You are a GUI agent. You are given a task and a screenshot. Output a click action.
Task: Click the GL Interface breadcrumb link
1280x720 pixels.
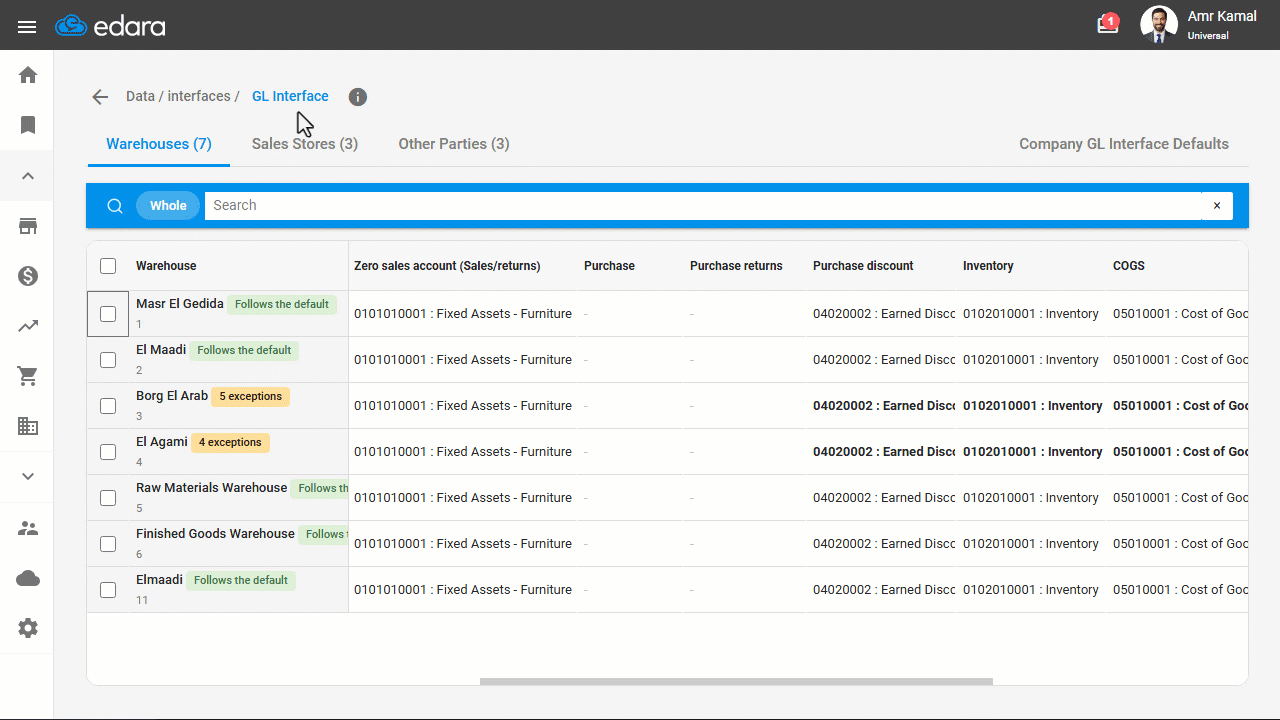pos(290,97)
